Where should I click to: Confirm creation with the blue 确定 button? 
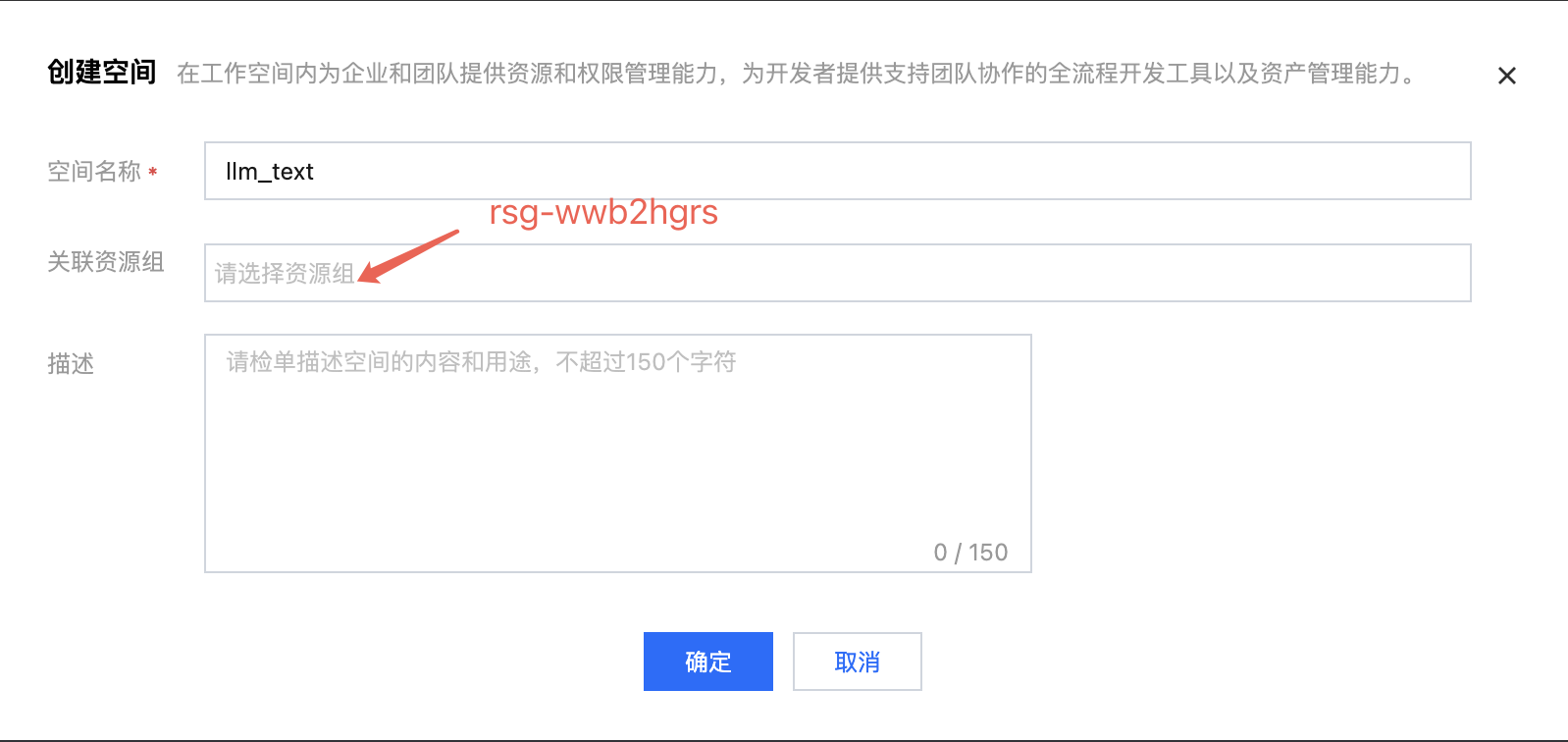[708, 662]
